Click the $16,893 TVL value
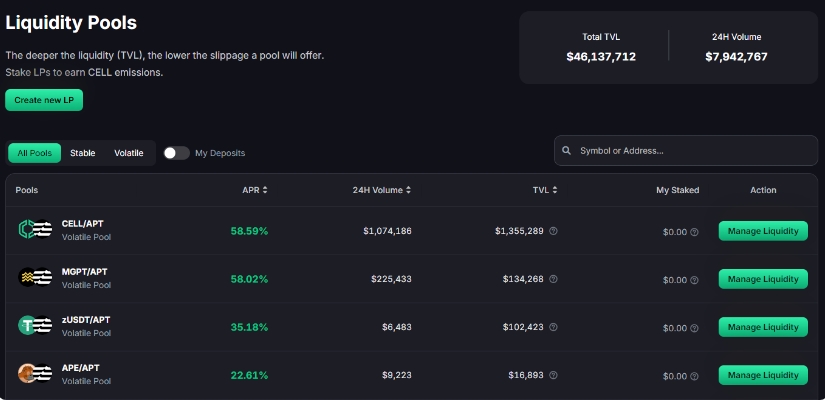 (526, 375)
